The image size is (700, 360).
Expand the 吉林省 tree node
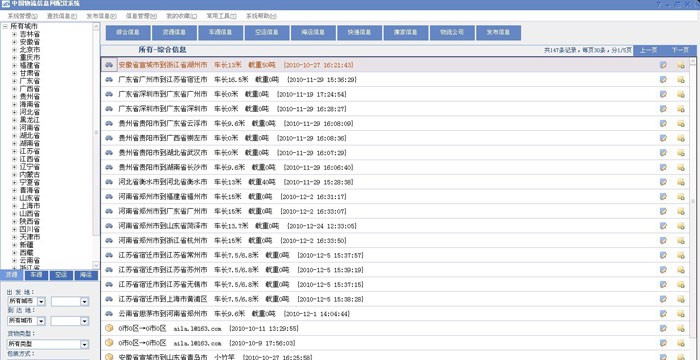click(15, 34)
